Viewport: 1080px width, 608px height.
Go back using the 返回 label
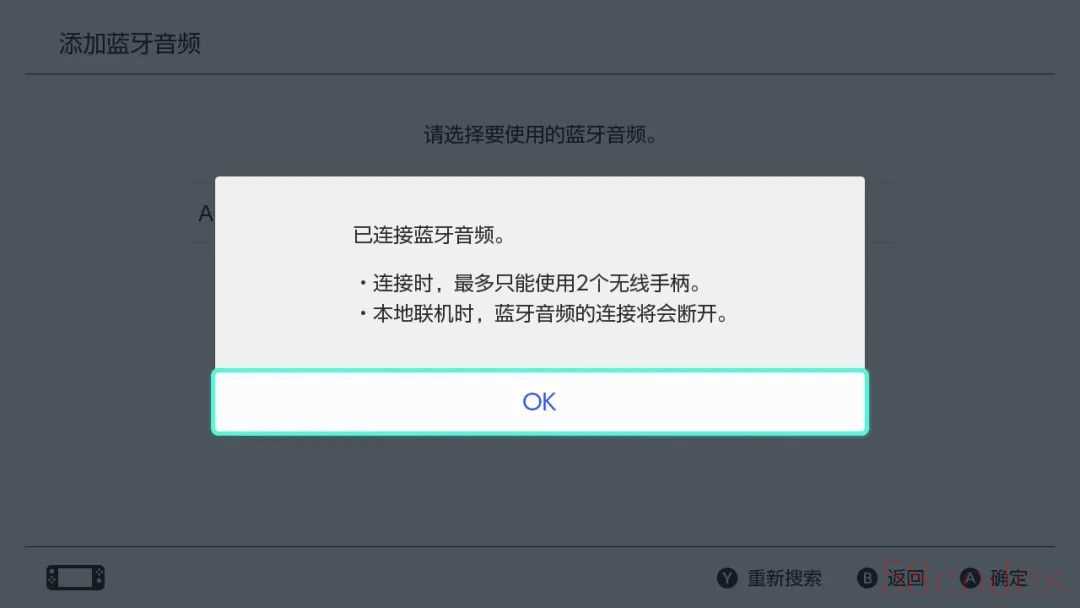[906, 578]
